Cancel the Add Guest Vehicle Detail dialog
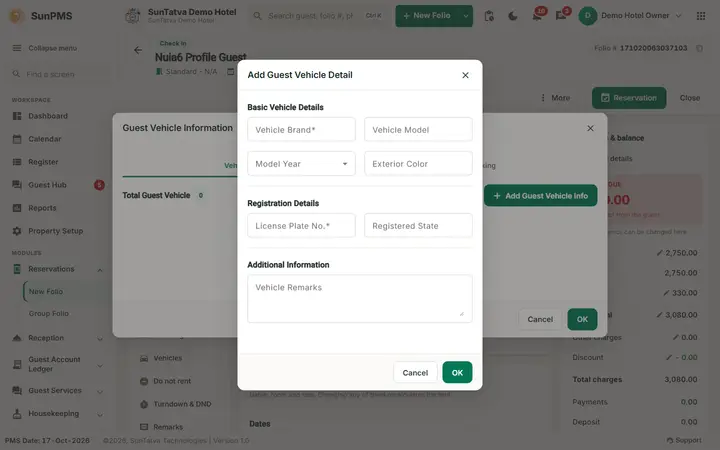720x450 pixels. coord(415,372)
